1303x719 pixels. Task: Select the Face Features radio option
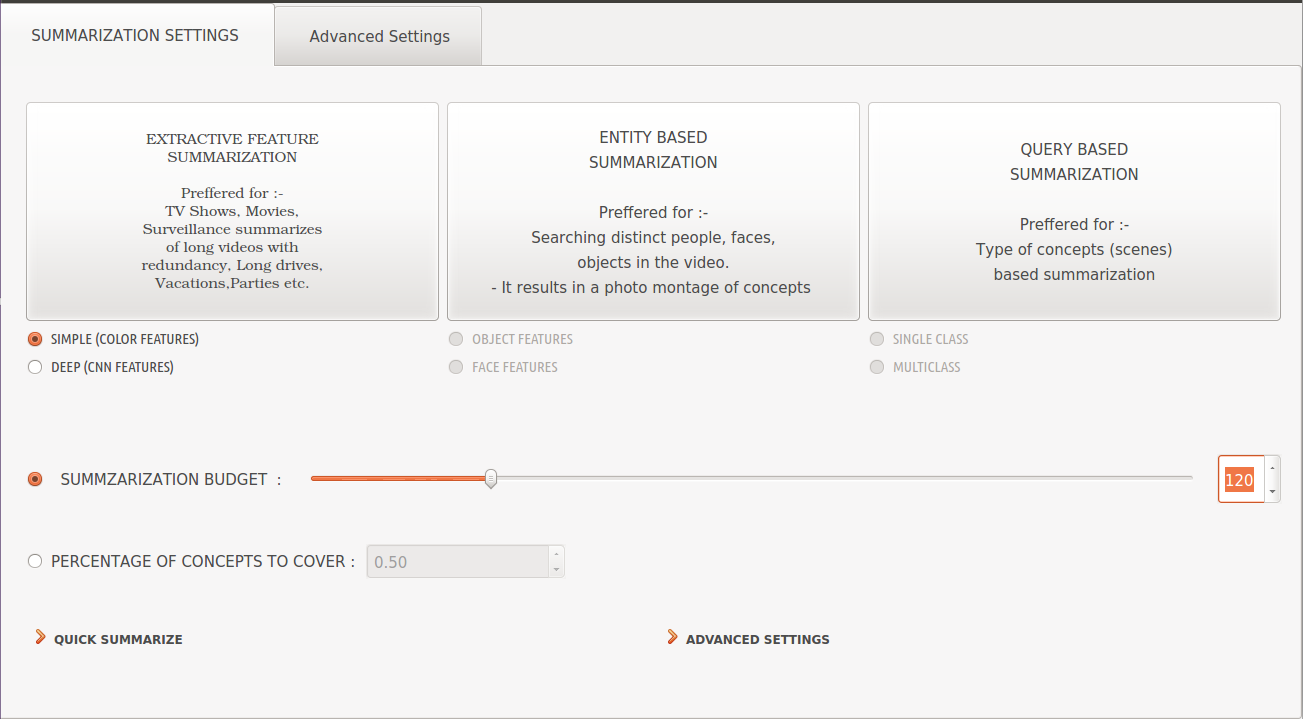457,367
